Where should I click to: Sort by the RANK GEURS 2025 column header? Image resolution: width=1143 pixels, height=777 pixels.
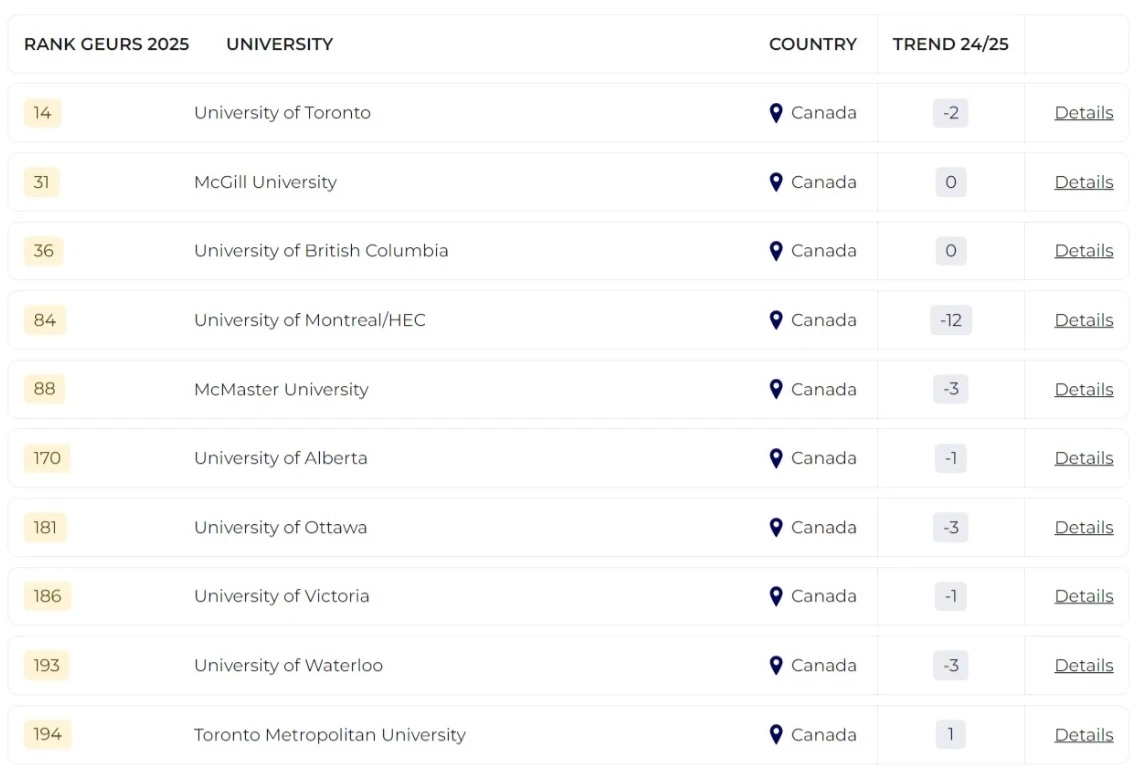pos(106,44)
